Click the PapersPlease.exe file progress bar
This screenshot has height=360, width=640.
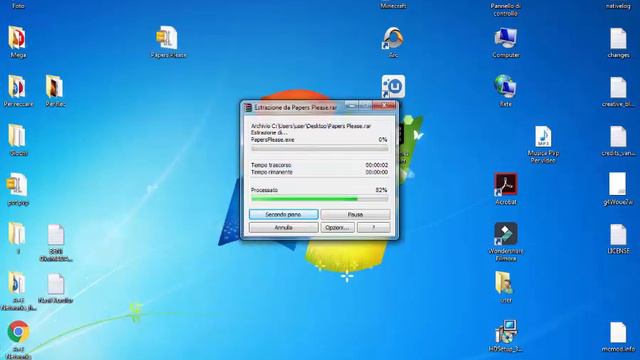(x=320, y=149)
